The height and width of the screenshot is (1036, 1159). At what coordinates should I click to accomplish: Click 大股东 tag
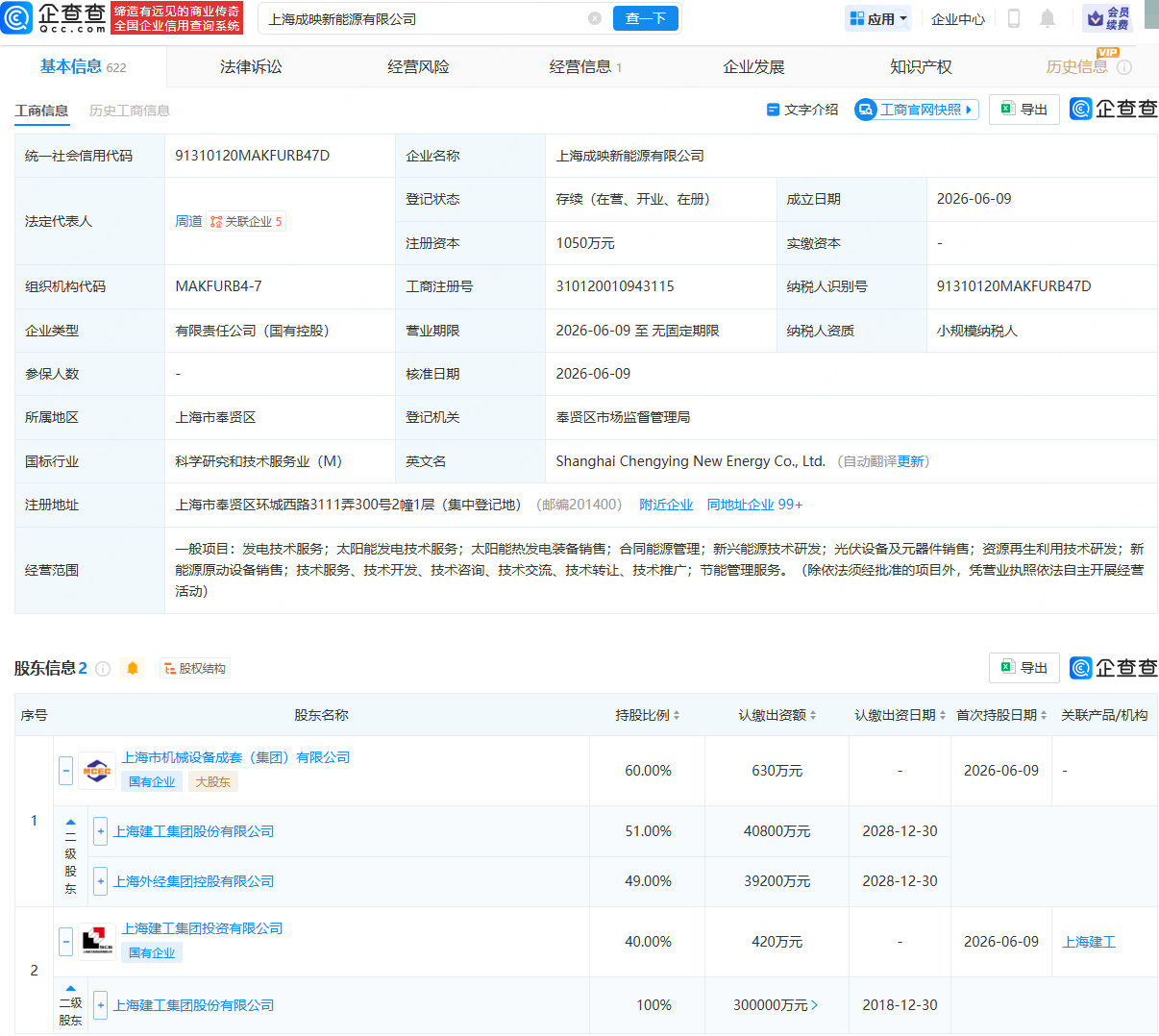pyautogui.click(x=213, y=781)
